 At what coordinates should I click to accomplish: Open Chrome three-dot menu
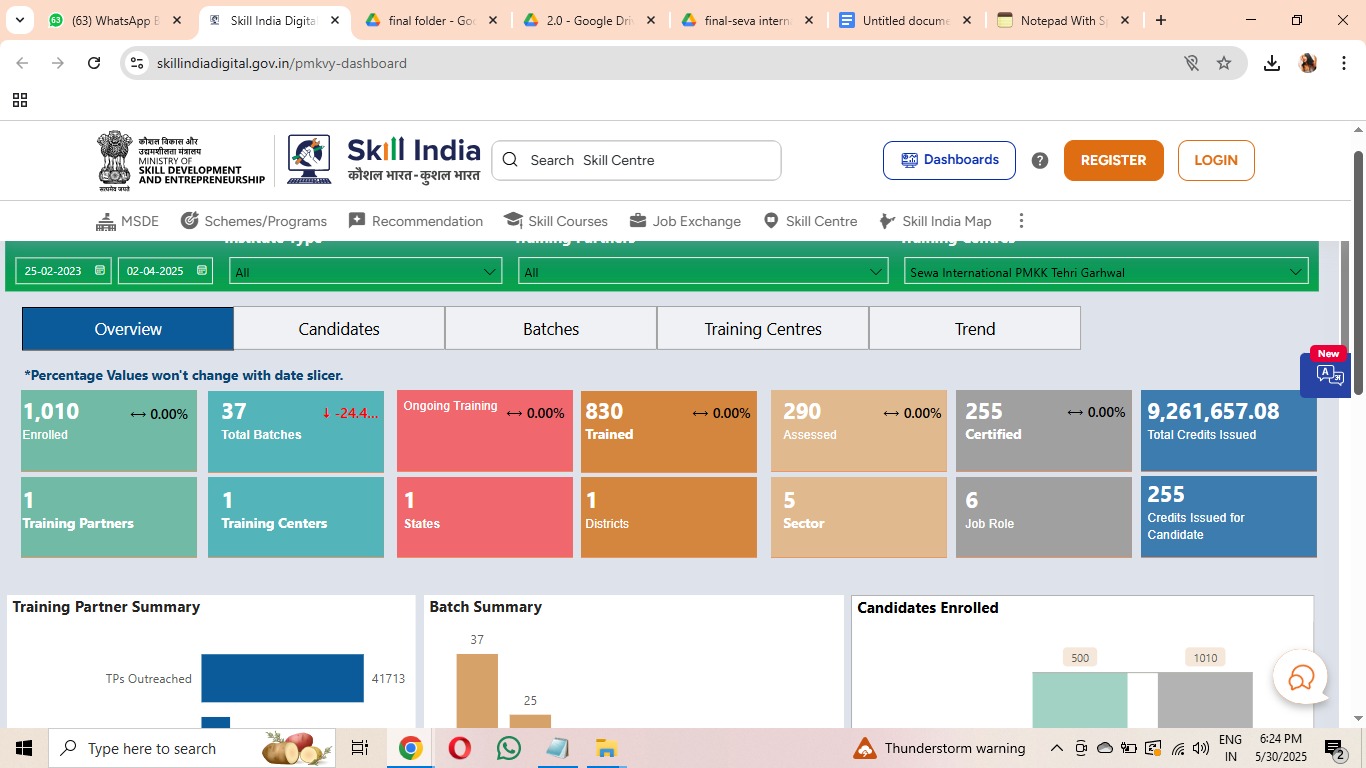(1344, 63)
